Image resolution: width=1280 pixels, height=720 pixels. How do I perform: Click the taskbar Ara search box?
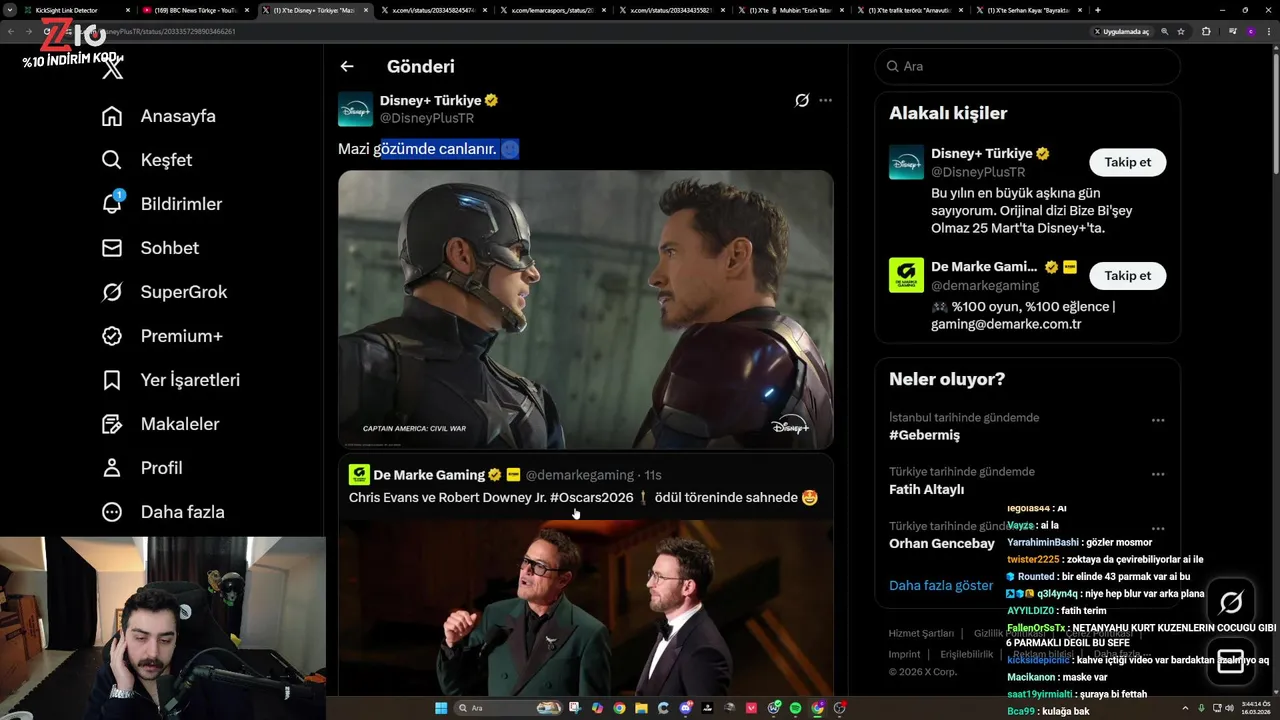[509, 708]
